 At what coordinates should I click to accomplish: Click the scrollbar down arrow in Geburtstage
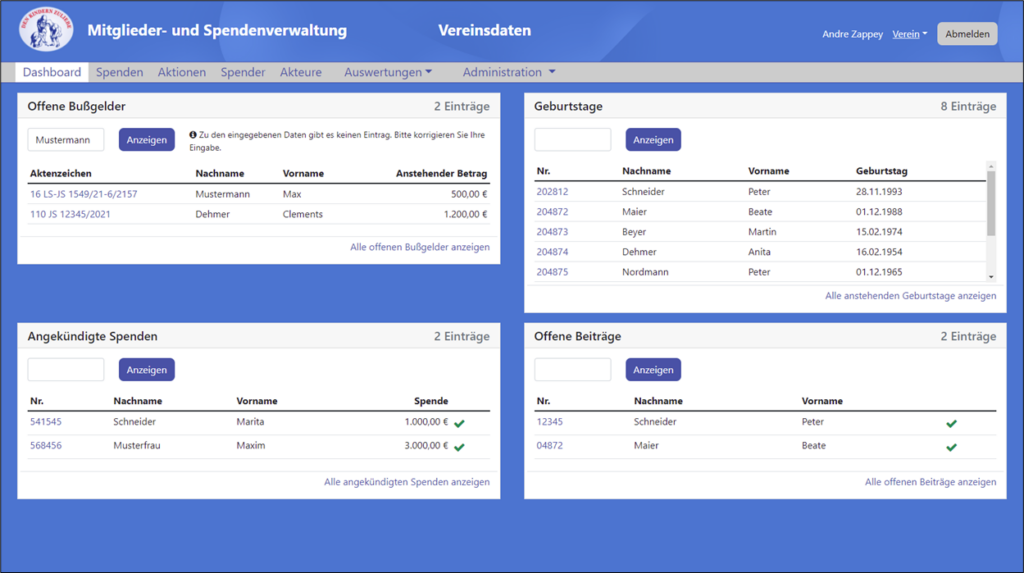point(991,277)
